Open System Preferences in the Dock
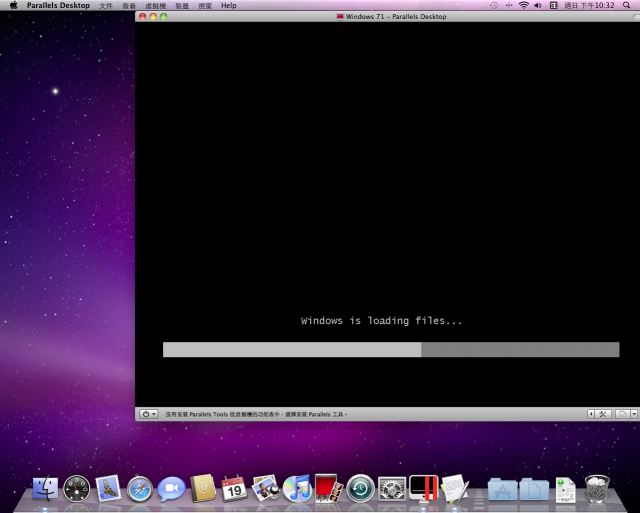 (x=392, y=489)
